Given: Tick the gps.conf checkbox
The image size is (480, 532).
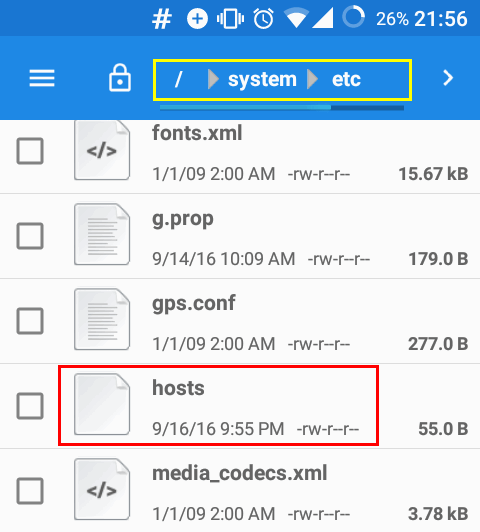Looking at the screenshot, I should [x=30, y=321].
